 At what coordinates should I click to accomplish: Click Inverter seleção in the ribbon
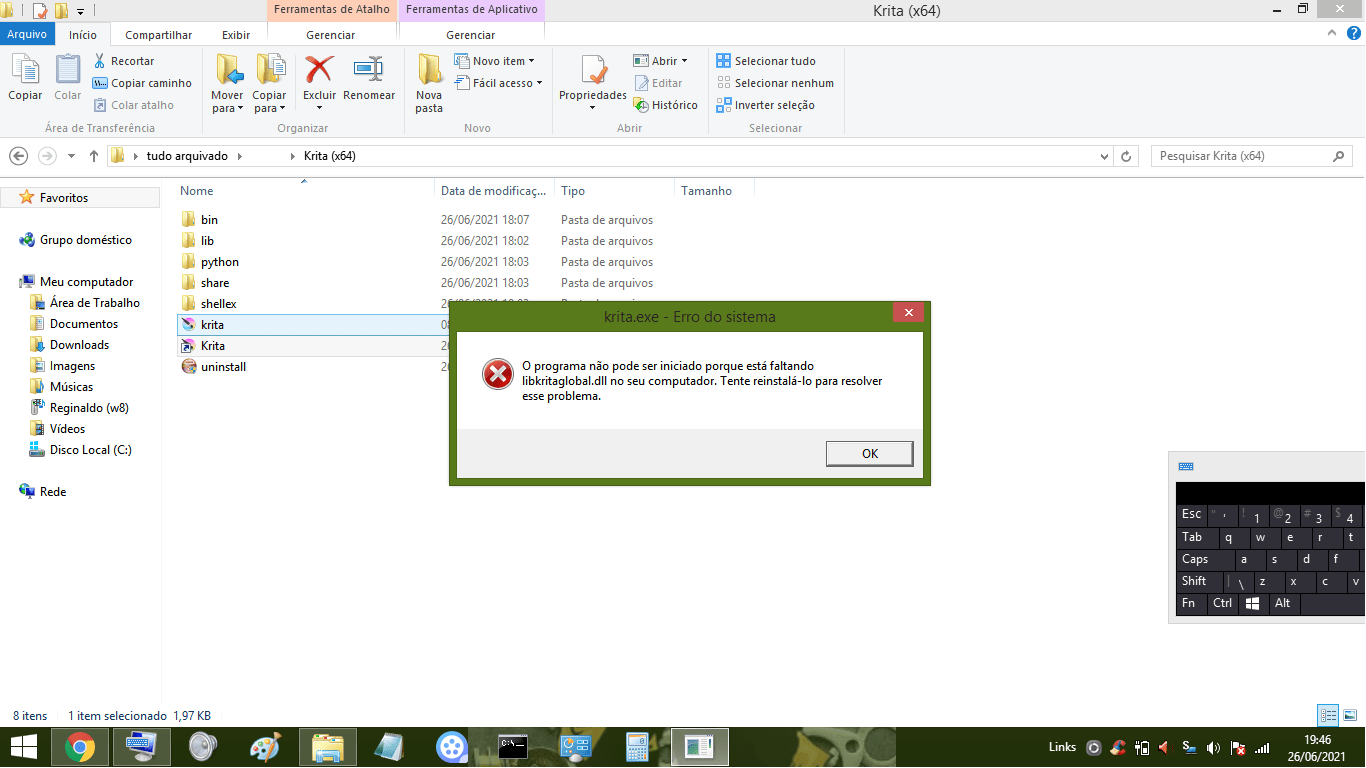pos(766,105)
